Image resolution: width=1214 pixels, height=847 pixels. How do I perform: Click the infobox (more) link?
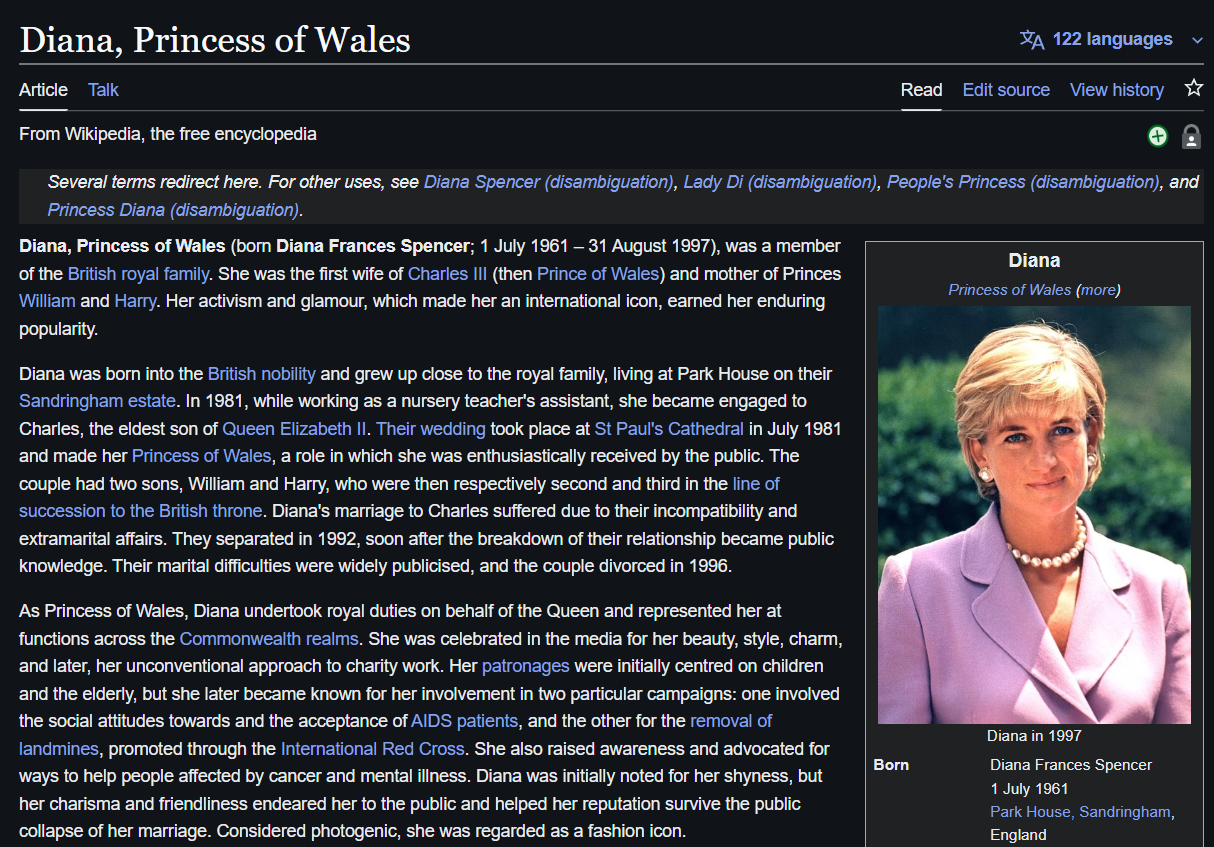(x=1098, y=290)
